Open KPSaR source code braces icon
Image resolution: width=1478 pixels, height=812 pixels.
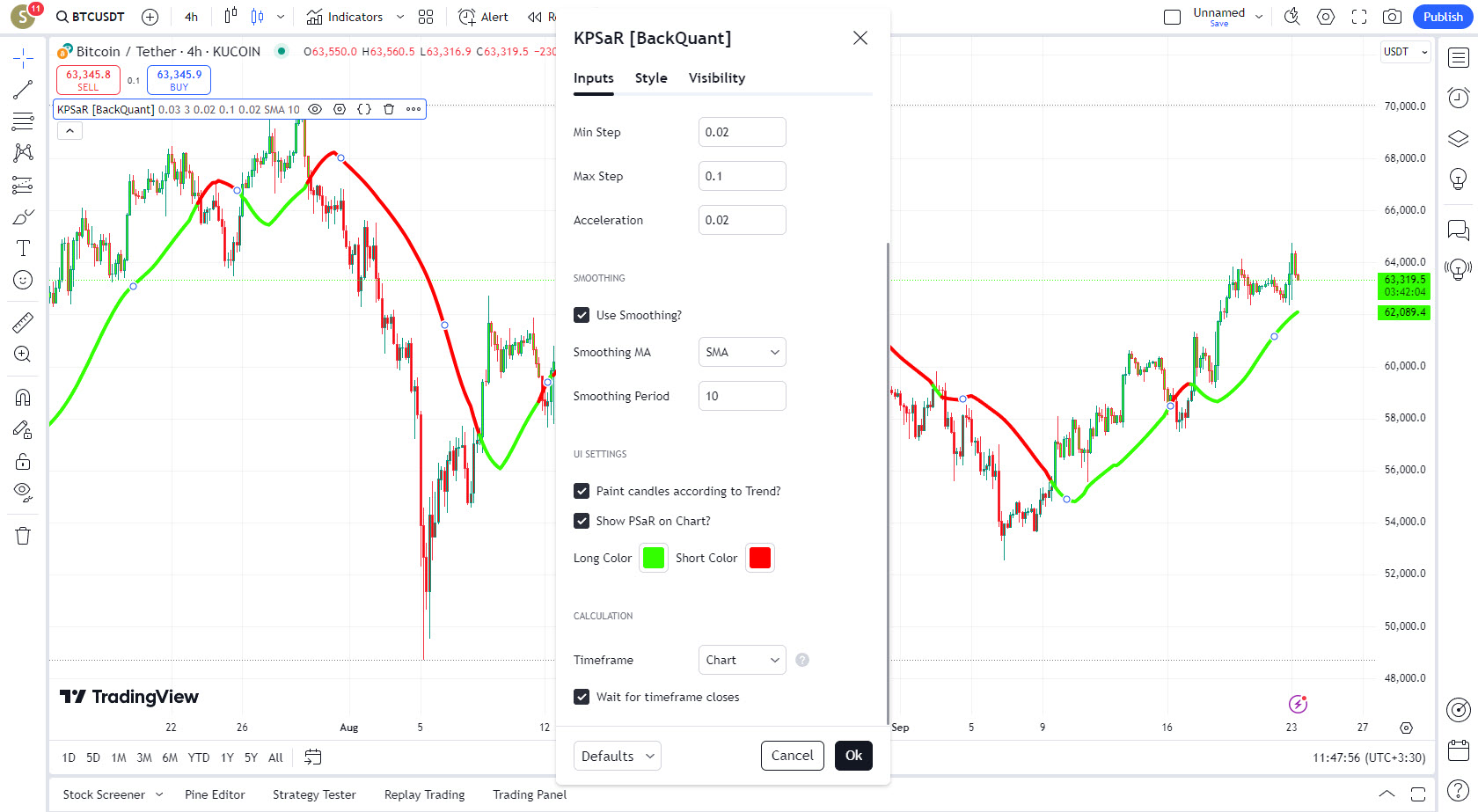[364, 109]
